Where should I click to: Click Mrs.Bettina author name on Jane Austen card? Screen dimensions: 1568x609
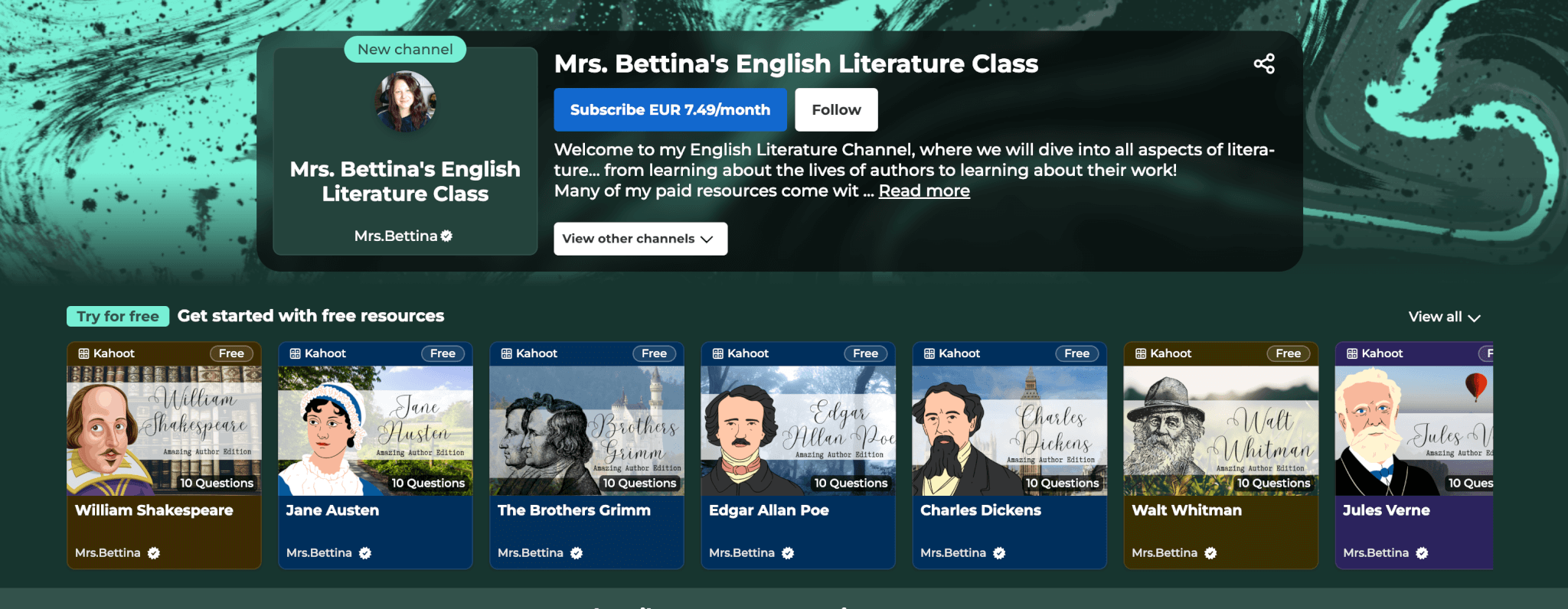319,553
